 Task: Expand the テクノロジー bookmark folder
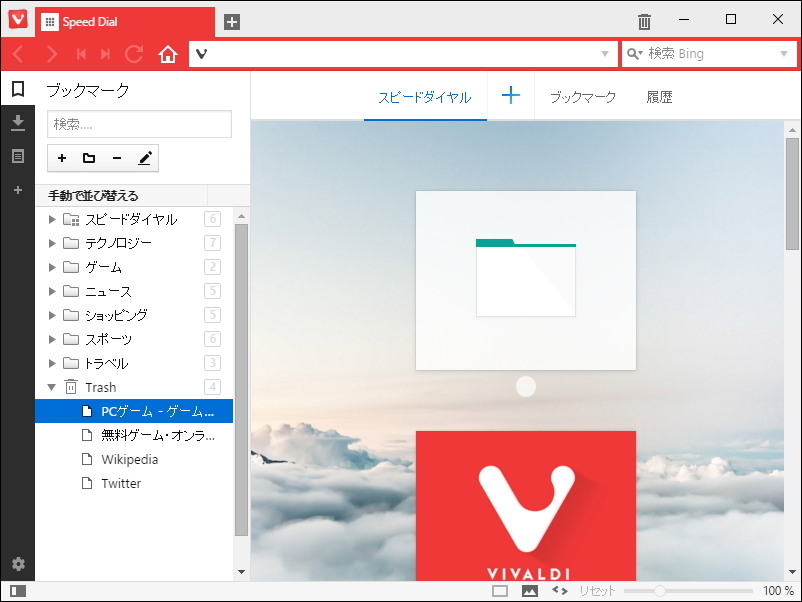click(x=51, y=243)
